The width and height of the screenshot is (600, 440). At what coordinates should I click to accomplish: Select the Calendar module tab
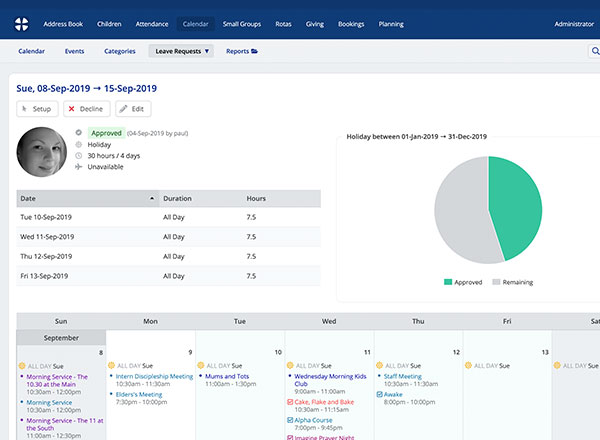[196, 24]
